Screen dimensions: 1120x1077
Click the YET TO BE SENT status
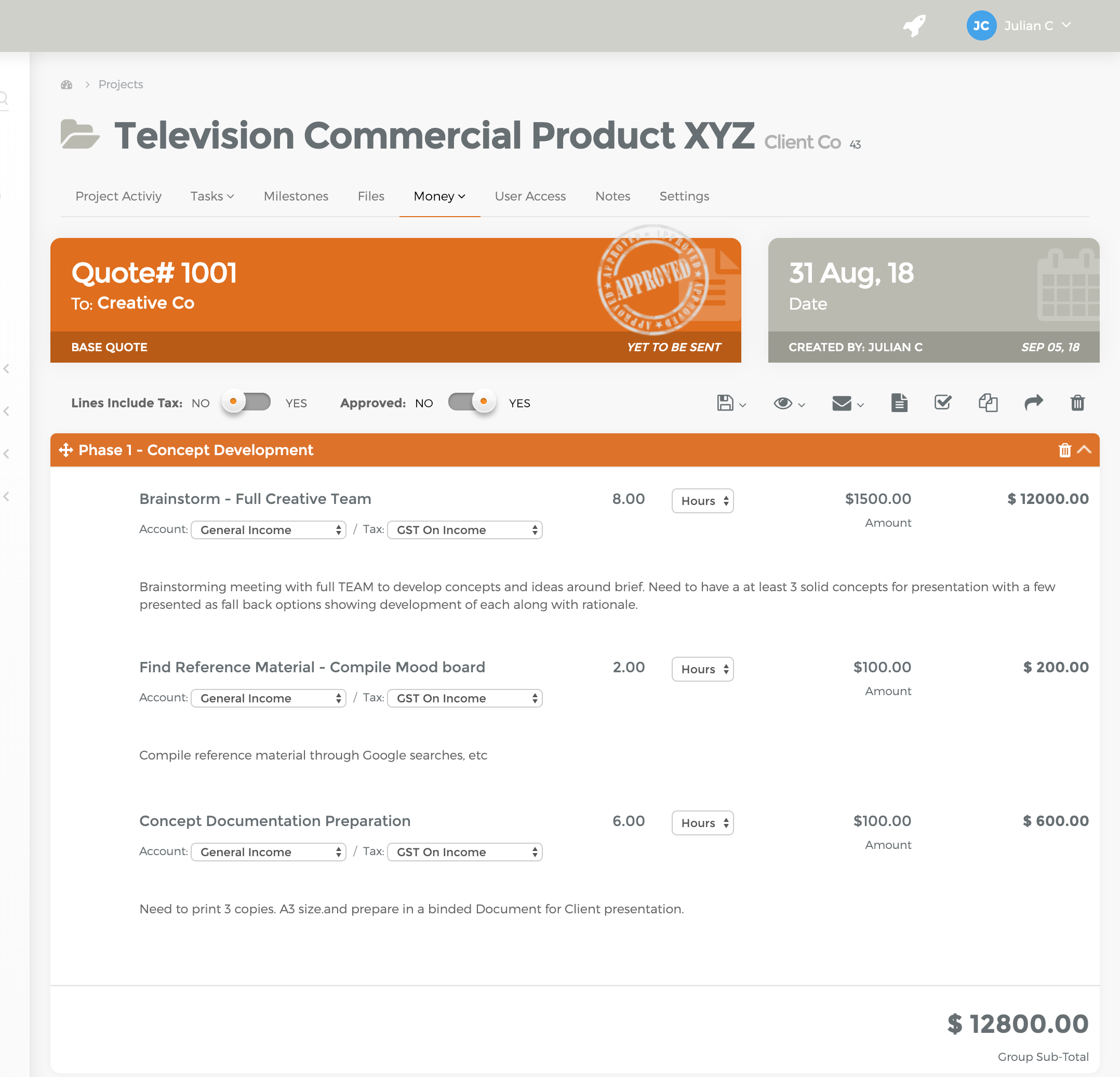(674, 347)
